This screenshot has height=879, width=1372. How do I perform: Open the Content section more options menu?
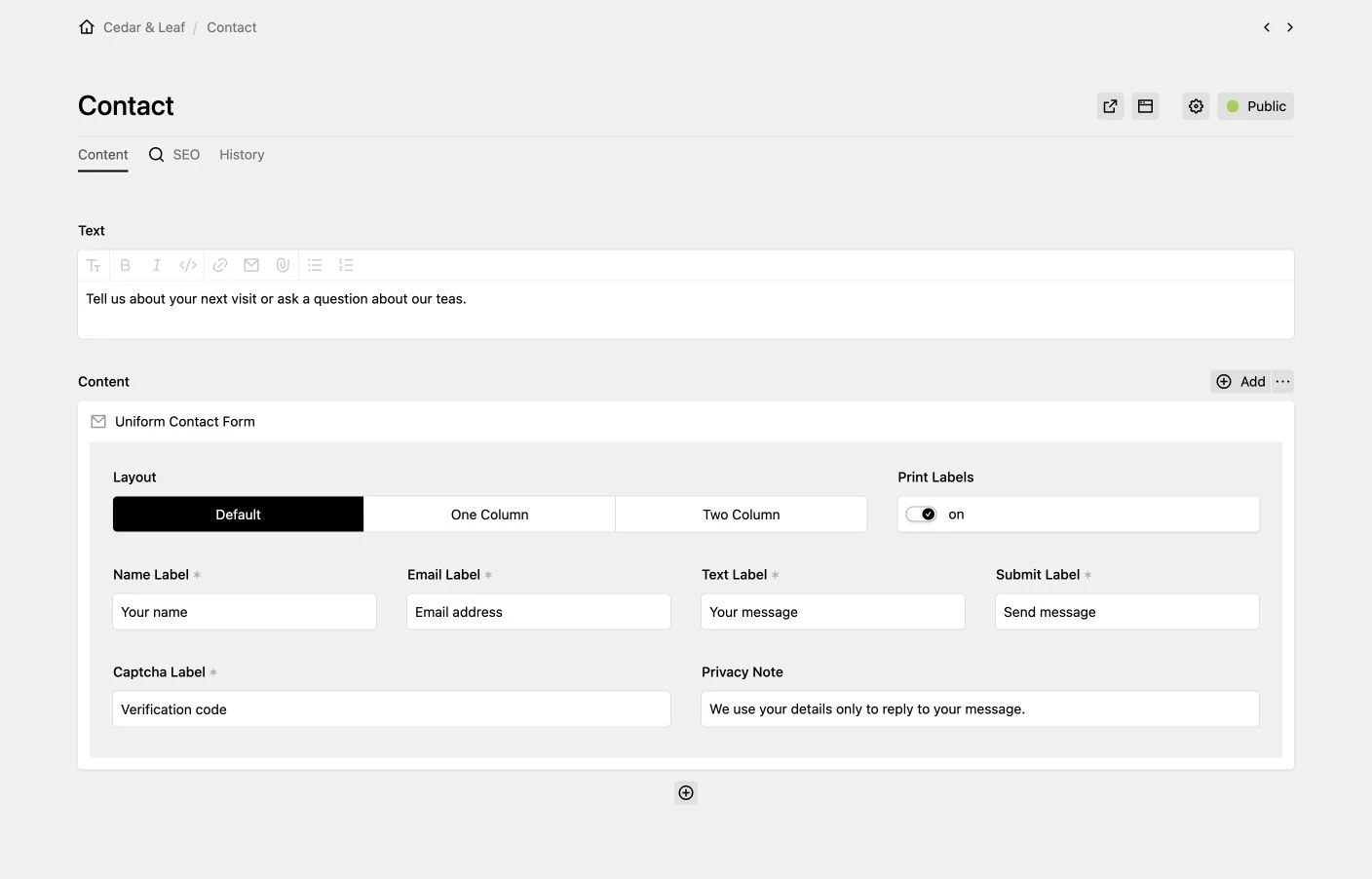click(1283, 382)
